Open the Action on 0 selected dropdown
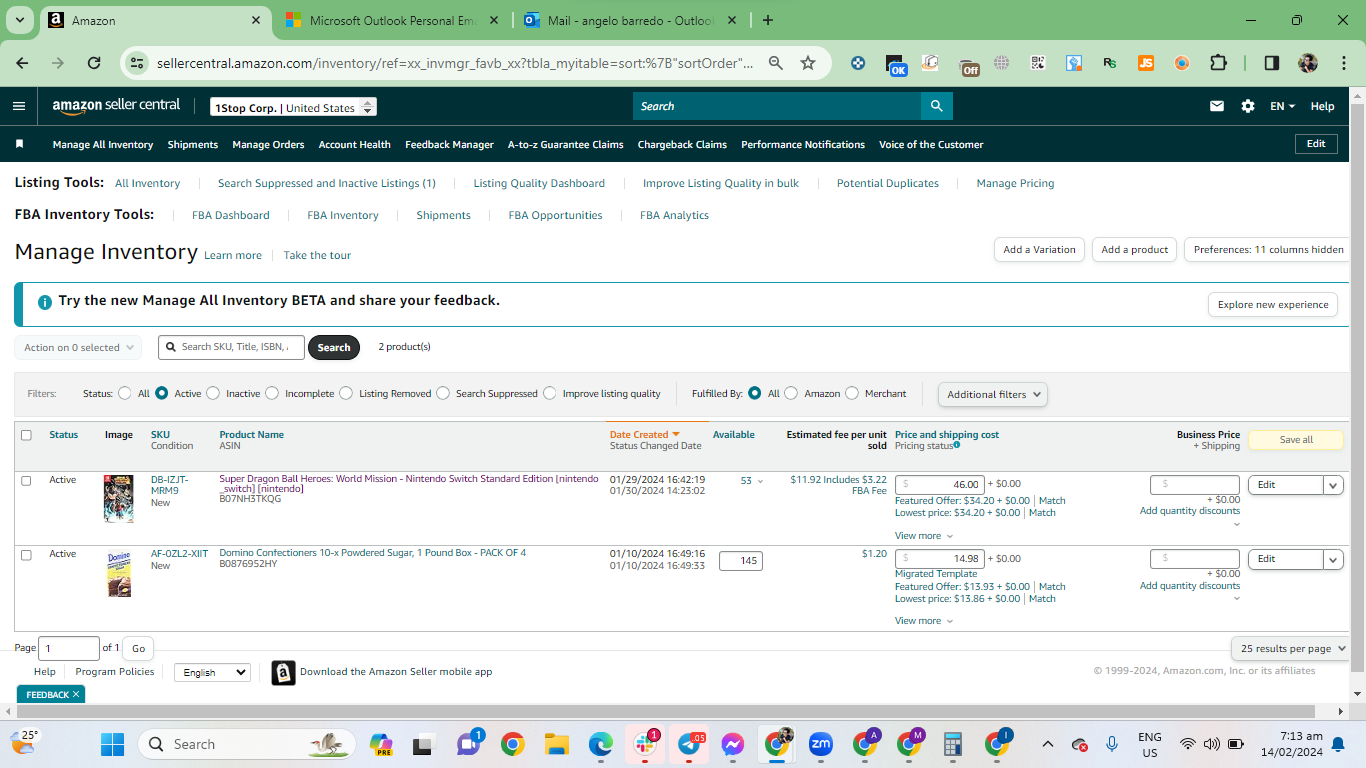Image resolution: width=1366 pixels, height=768 pixels. tap(78, 348)
